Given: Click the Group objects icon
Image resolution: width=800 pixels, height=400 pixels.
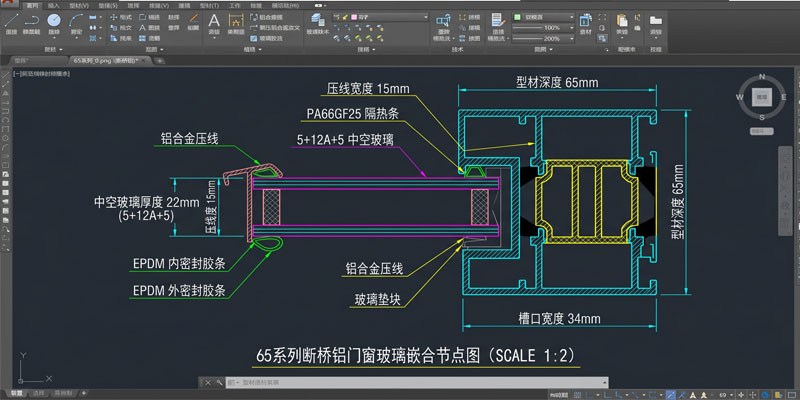Looking at the screenshot, I should pyautogui.click(x=584, y=20).
